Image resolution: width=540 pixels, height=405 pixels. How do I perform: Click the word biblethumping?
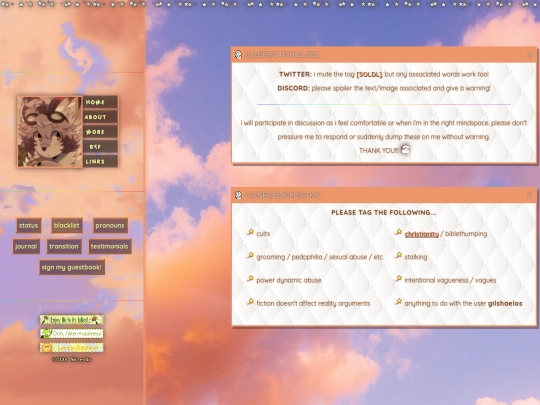pyautogui.click(x=466, y=234)
